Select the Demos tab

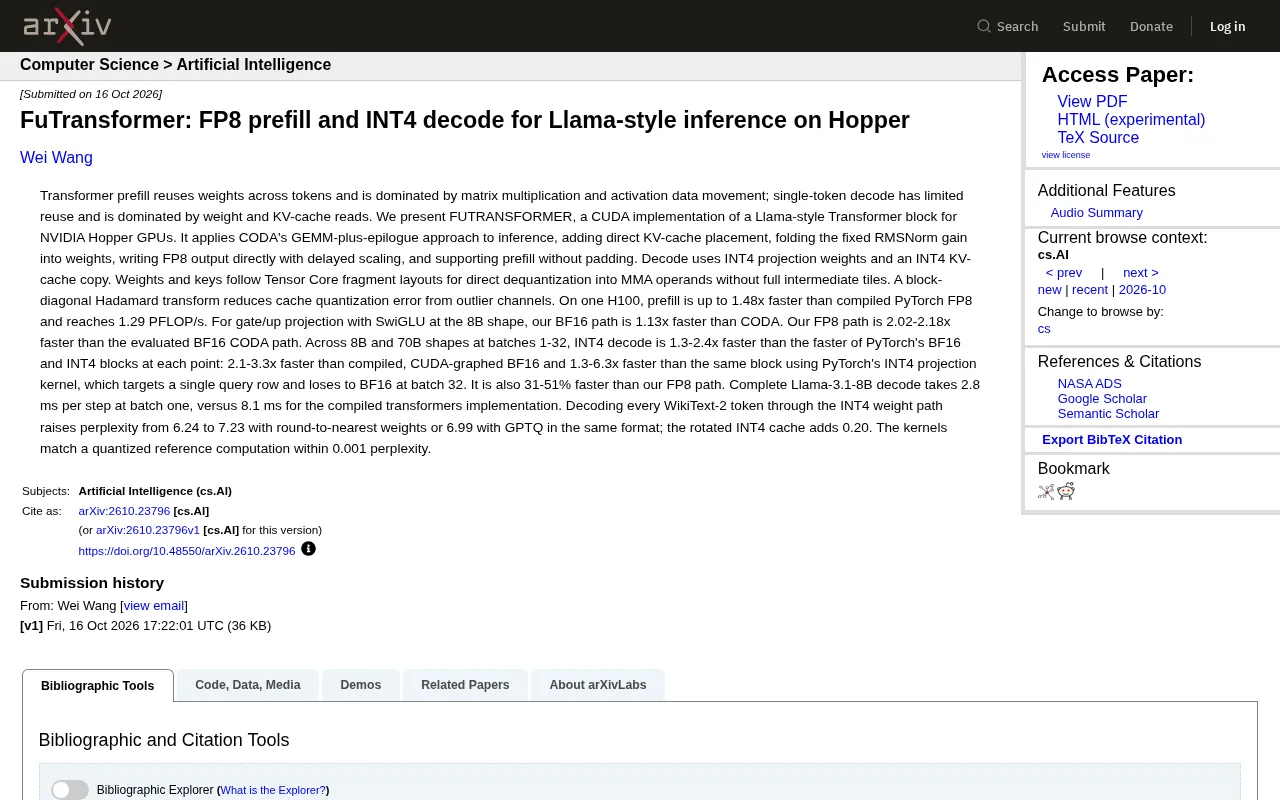tap(361, 685)
